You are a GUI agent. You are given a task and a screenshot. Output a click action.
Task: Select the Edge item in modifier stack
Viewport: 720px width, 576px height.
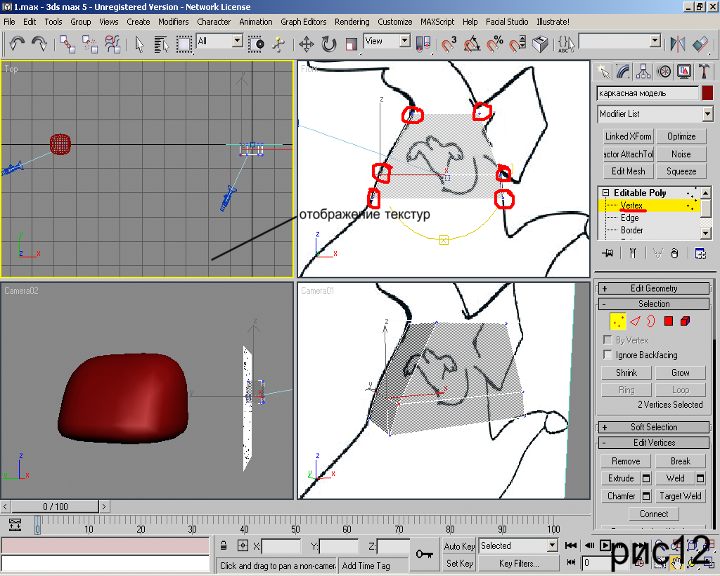coord(630,217)
